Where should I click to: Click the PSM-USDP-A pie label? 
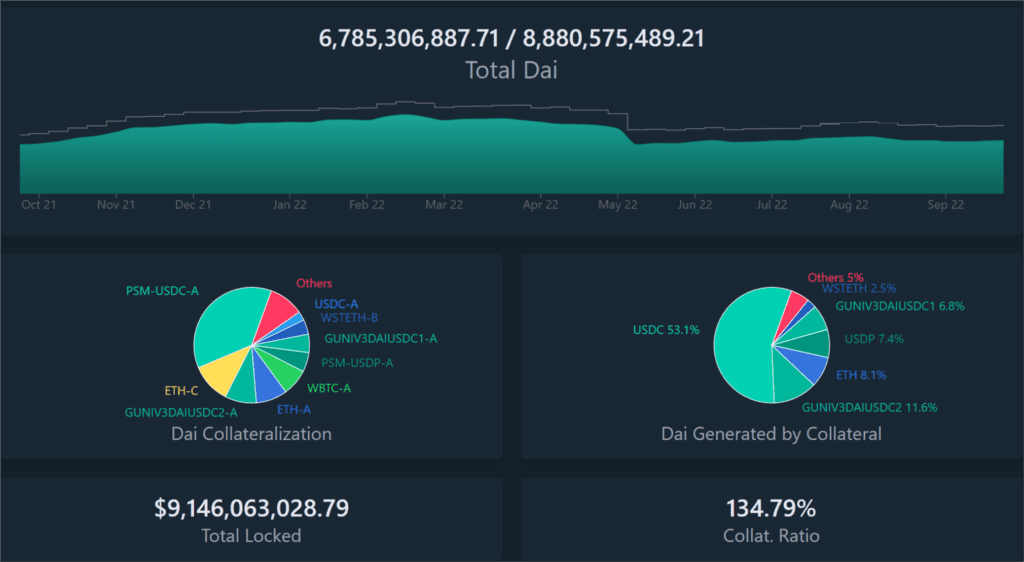(x=357, y=363)
